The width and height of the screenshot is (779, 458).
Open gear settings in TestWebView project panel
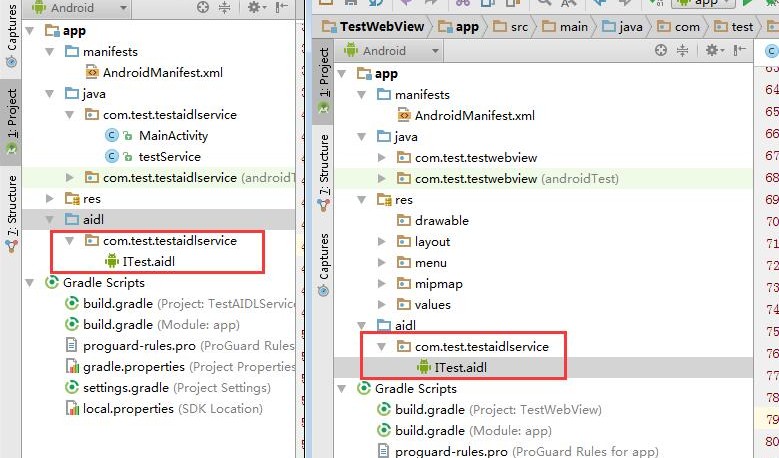(x=715, y=50)
